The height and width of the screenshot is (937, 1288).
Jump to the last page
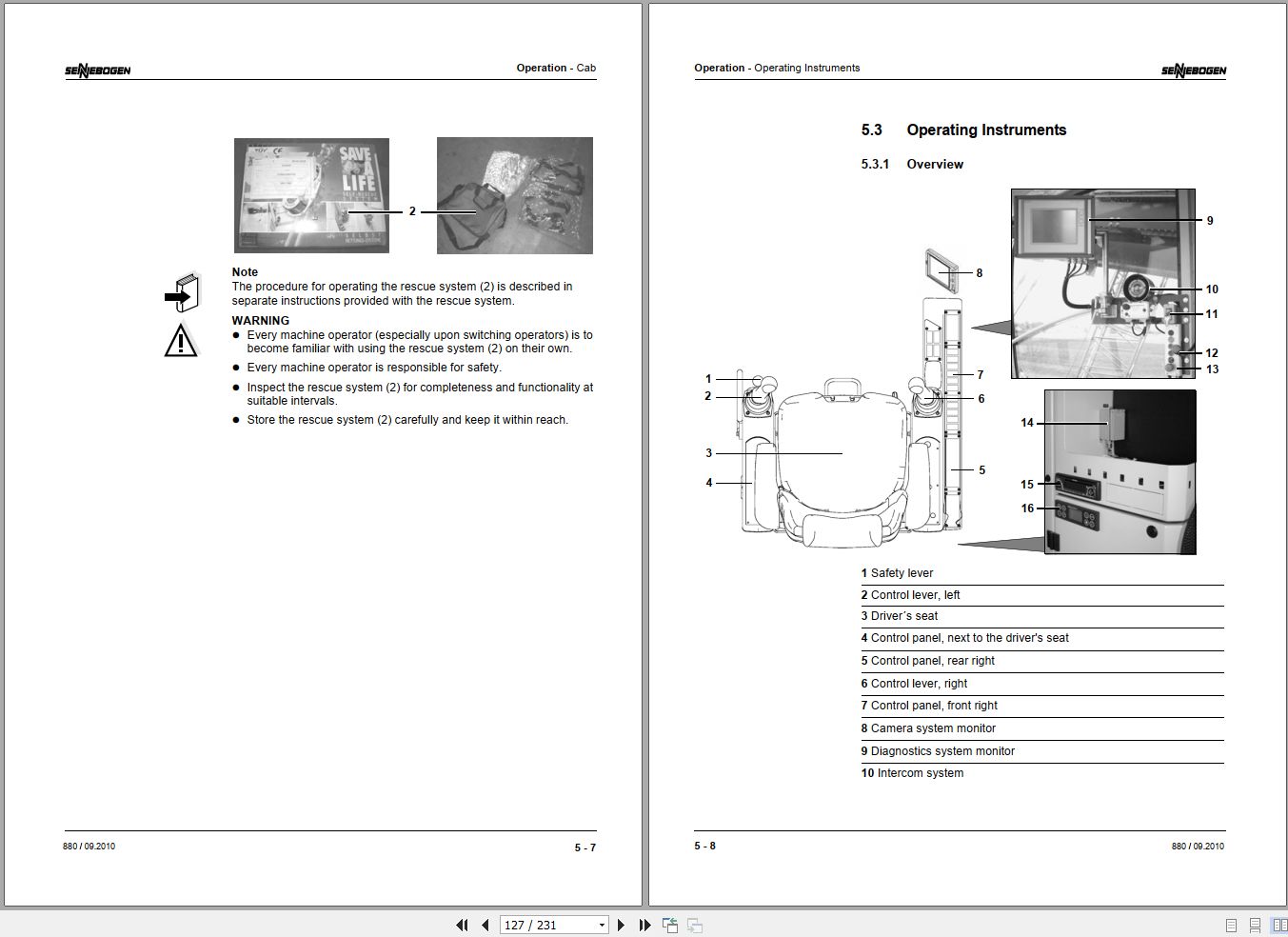[644, 925]
